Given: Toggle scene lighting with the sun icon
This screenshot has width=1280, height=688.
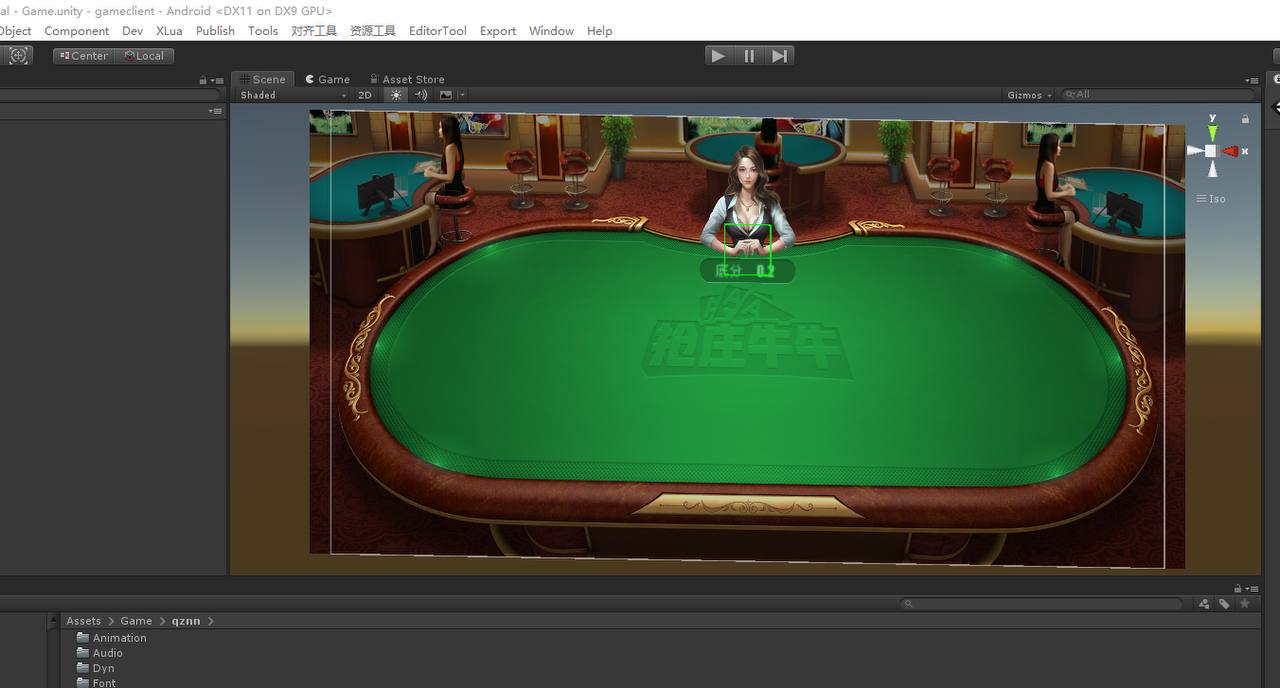Looking at the screenshot, I should [x=397, y=95].
